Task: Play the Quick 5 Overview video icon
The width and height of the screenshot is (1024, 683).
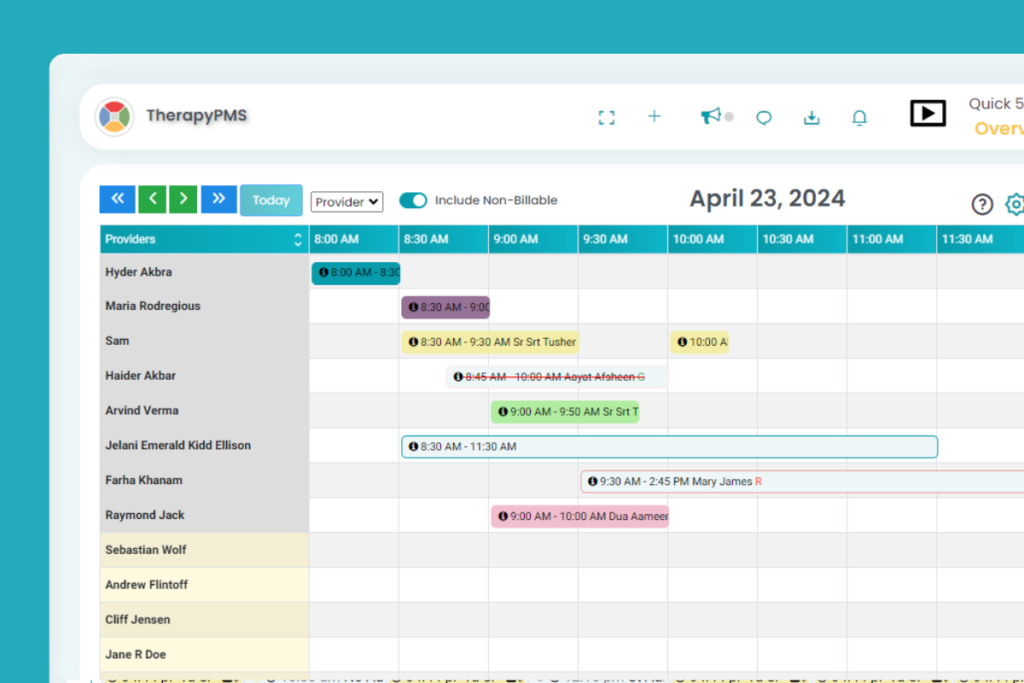Action: [x=927, y=113]
